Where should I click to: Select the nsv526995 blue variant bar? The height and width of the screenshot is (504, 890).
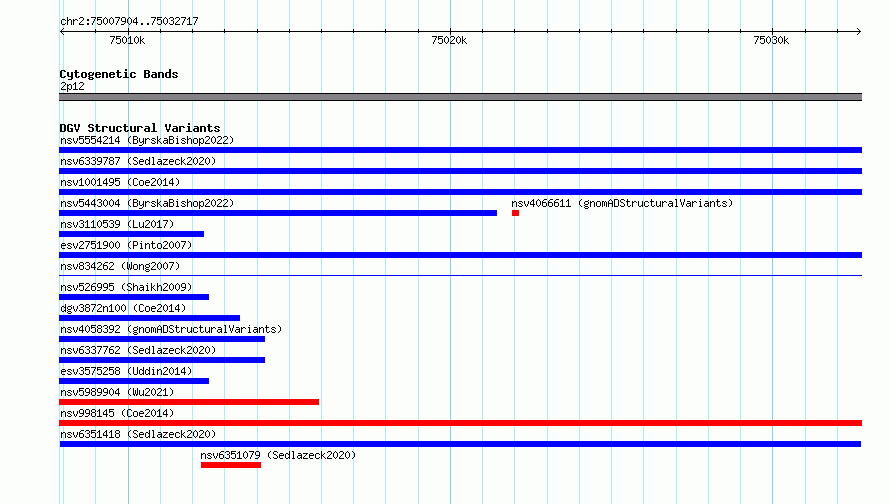(x=134, y=297)
